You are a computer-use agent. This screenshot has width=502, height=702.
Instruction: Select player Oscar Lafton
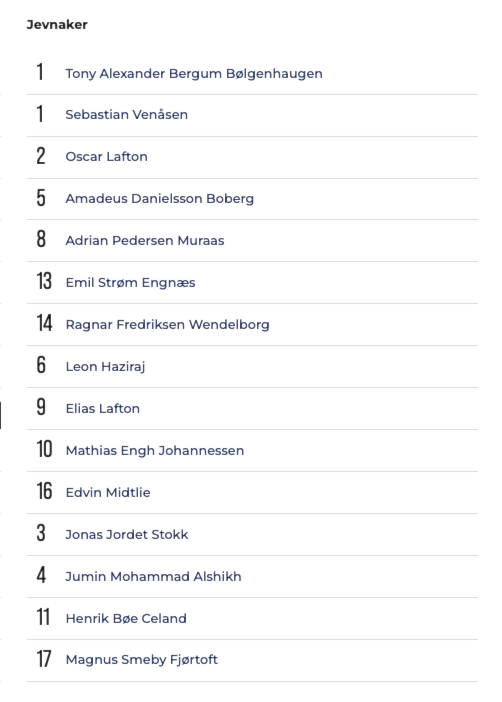click(x=106, y=157)
